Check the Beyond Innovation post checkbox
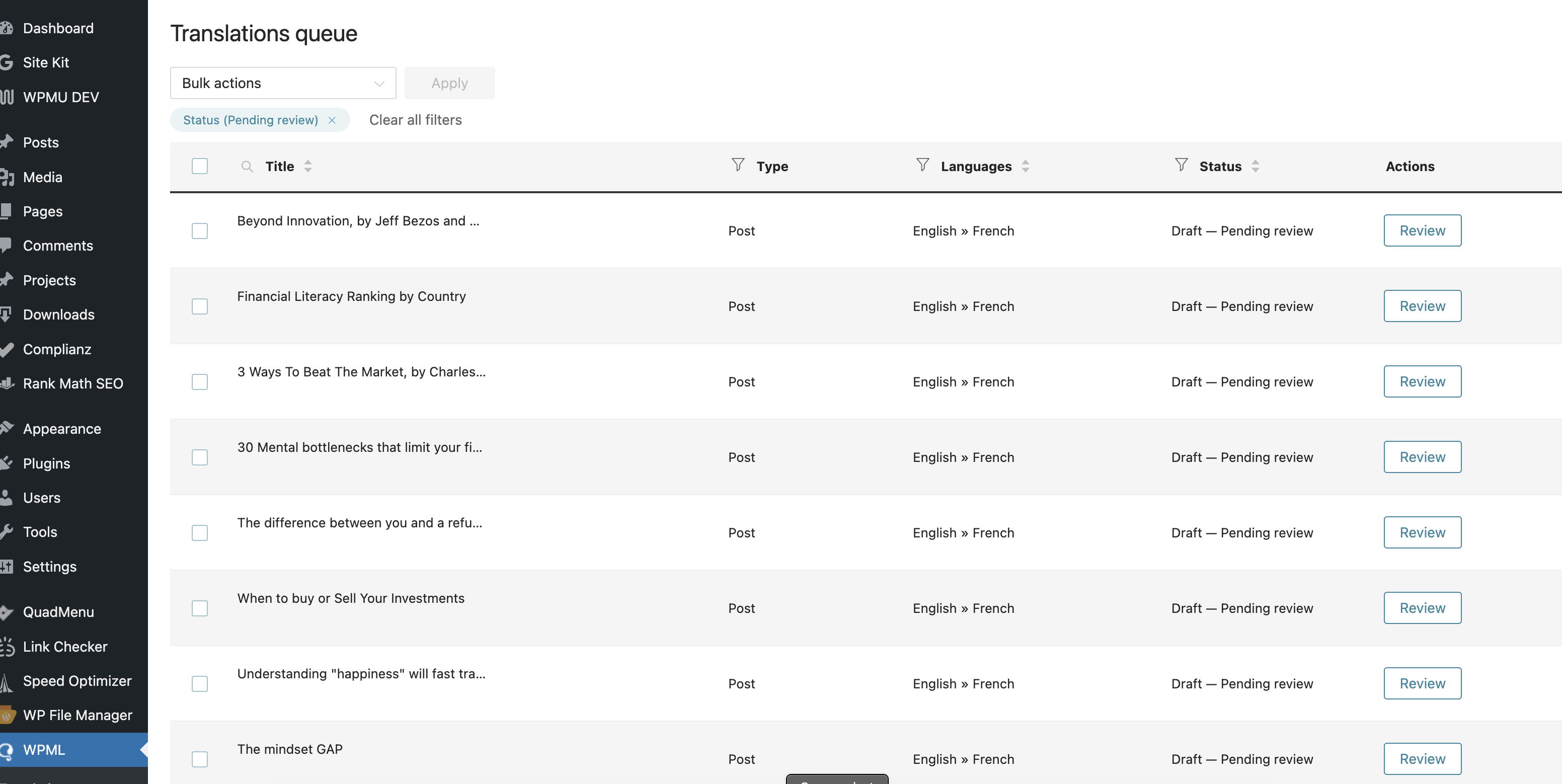This screenshot has width=1562, height=784. (199, 231)
